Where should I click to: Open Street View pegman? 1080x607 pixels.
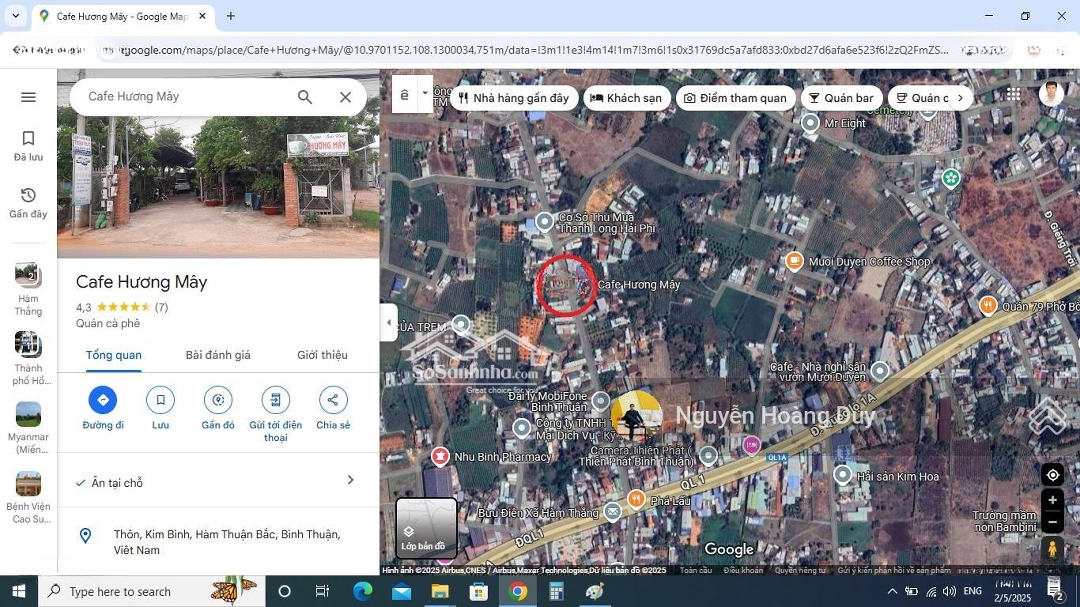tap(1051, 549)
